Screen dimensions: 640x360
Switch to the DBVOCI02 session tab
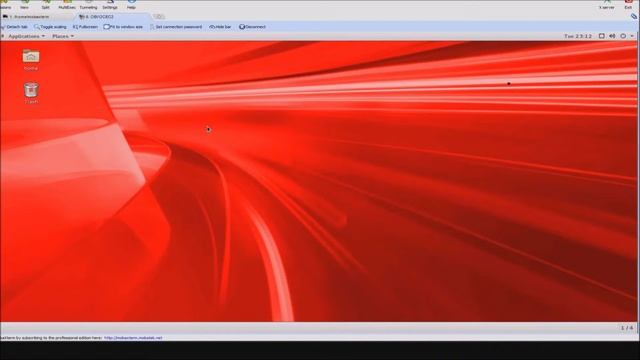112,17
